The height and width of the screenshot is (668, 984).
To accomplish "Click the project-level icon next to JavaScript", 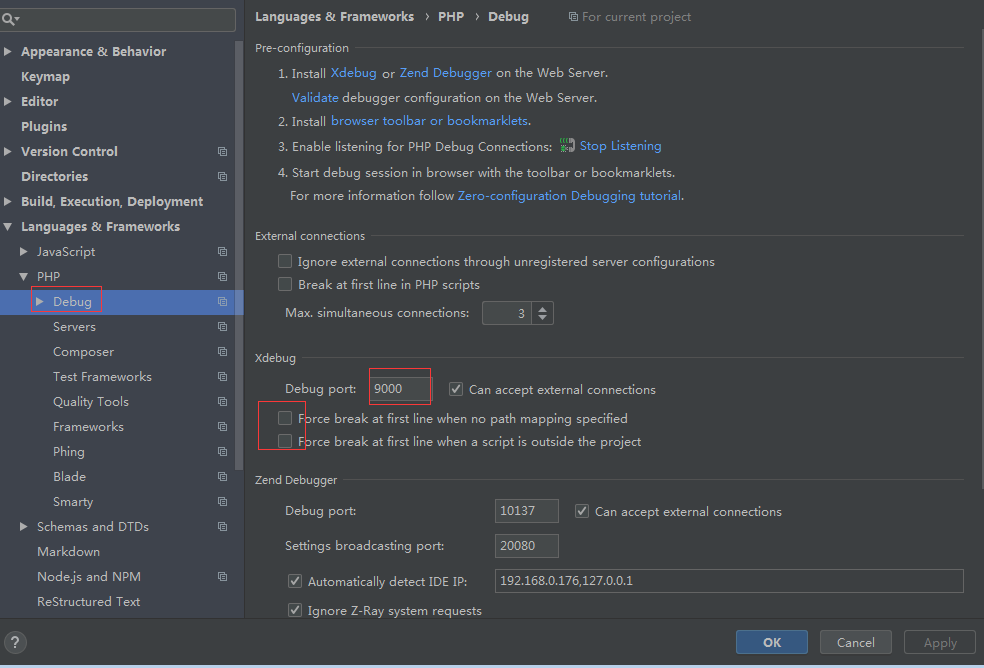I will point(222,251).
